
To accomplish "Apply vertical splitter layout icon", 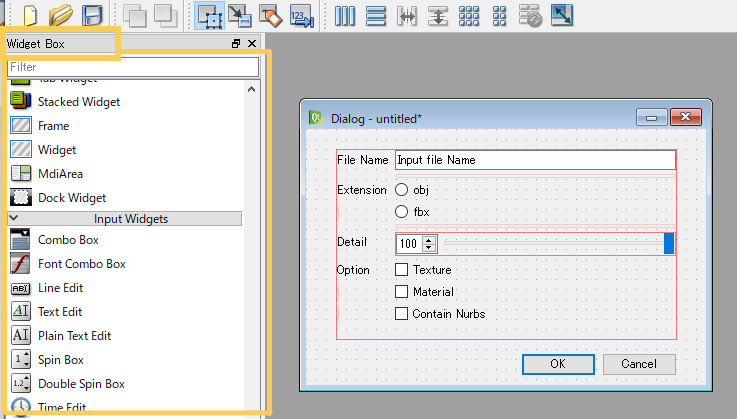I will coord(438,16).
